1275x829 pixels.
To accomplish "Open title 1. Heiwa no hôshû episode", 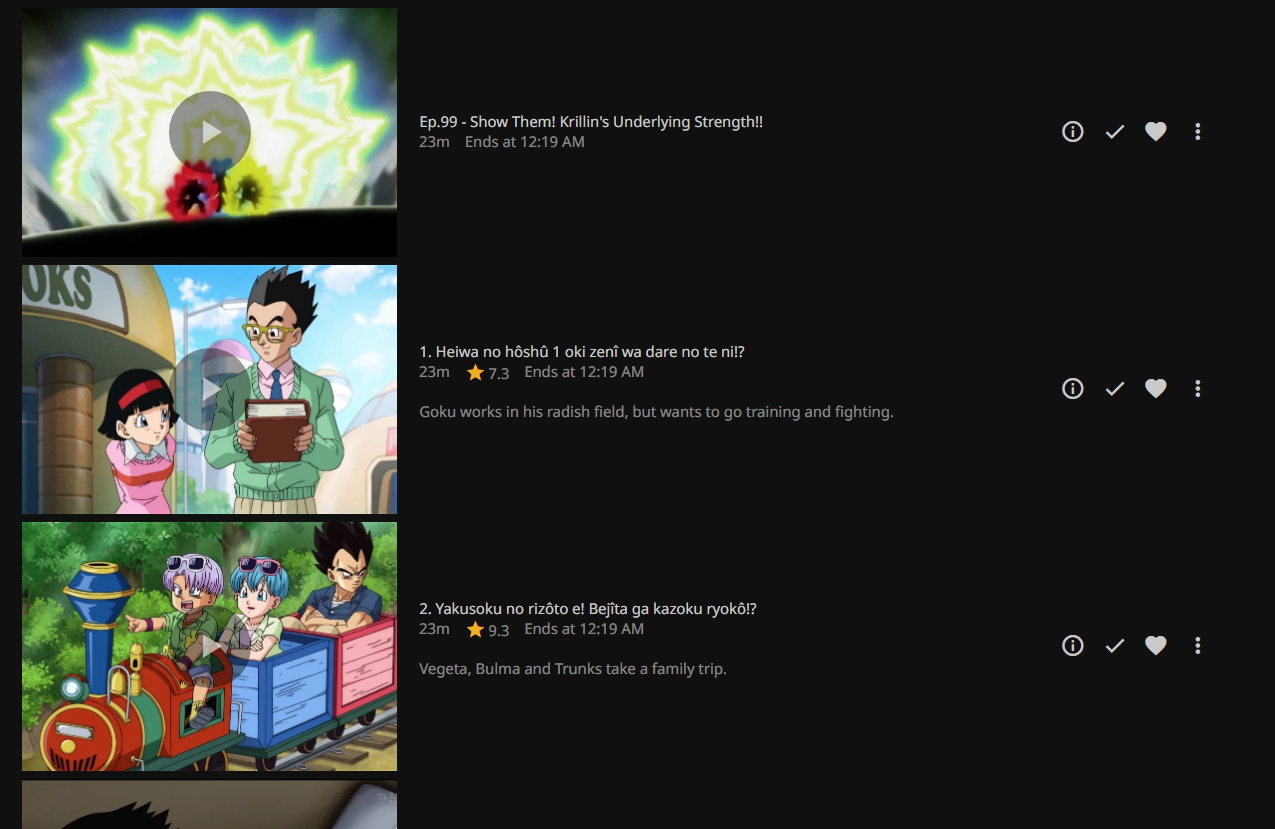I will coord(582,352).
